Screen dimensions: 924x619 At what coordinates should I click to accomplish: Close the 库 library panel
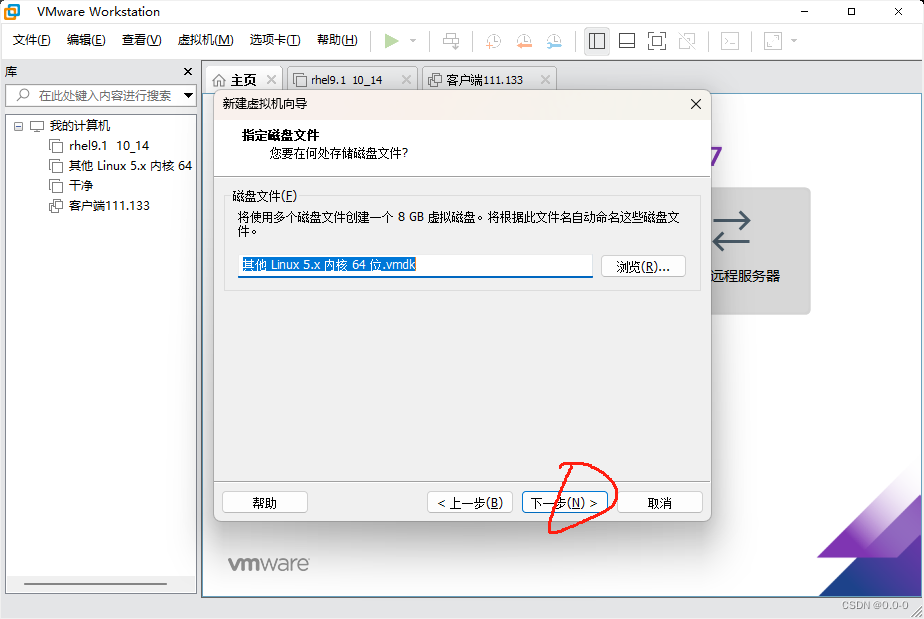tap(188, 71)
